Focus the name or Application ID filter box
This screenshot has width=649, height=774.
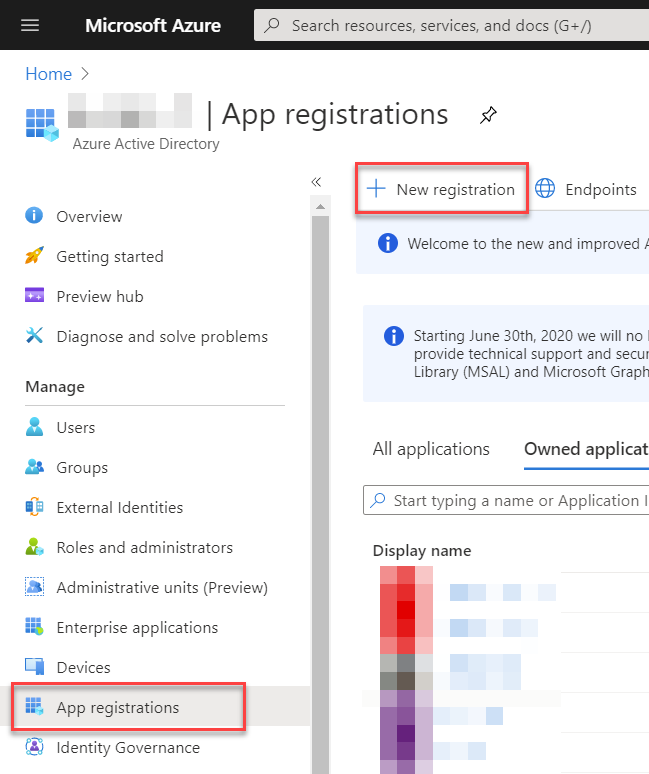506,500
